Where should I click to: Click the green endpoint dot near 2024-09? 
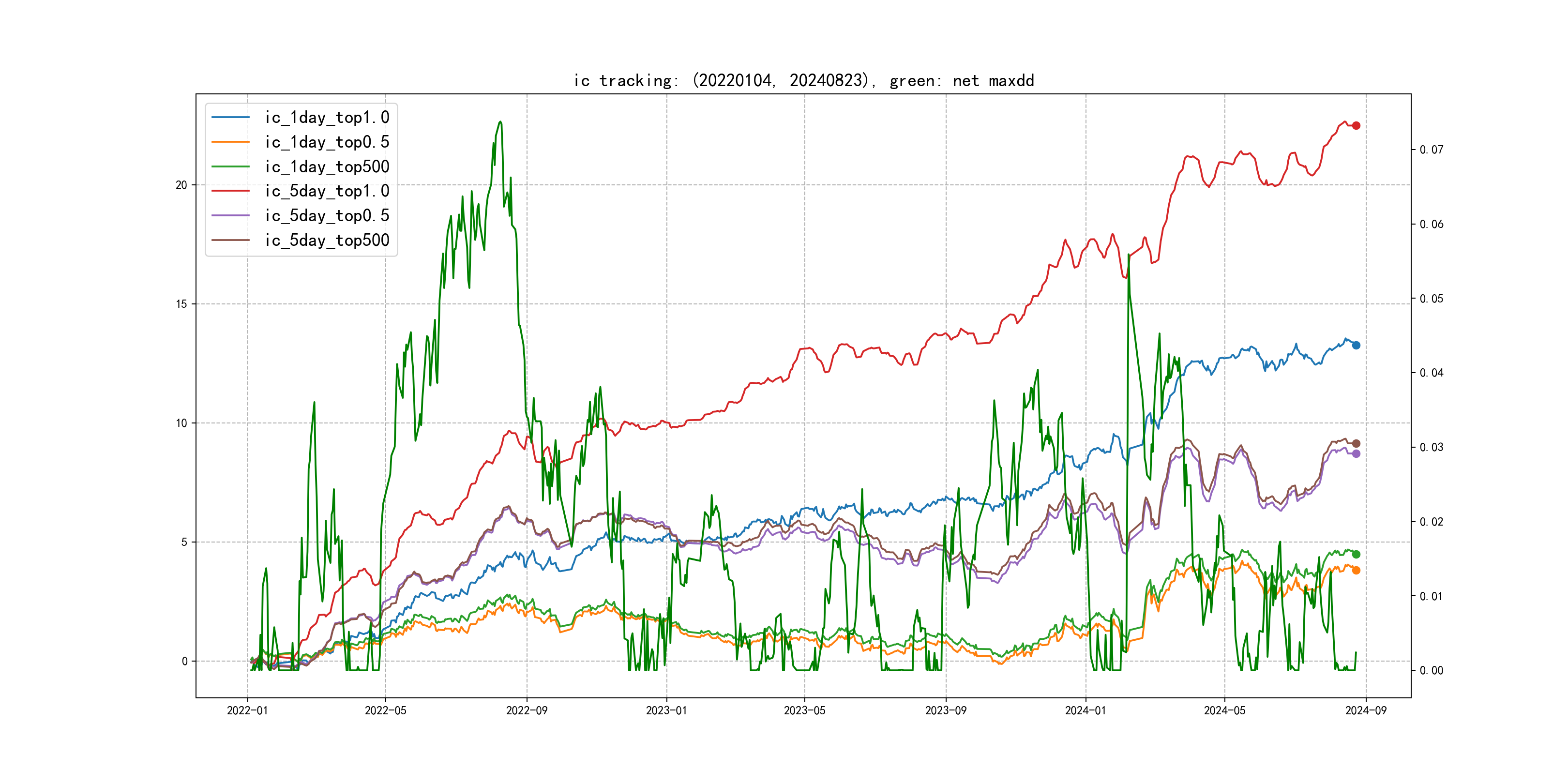[x=1356, y=555]
